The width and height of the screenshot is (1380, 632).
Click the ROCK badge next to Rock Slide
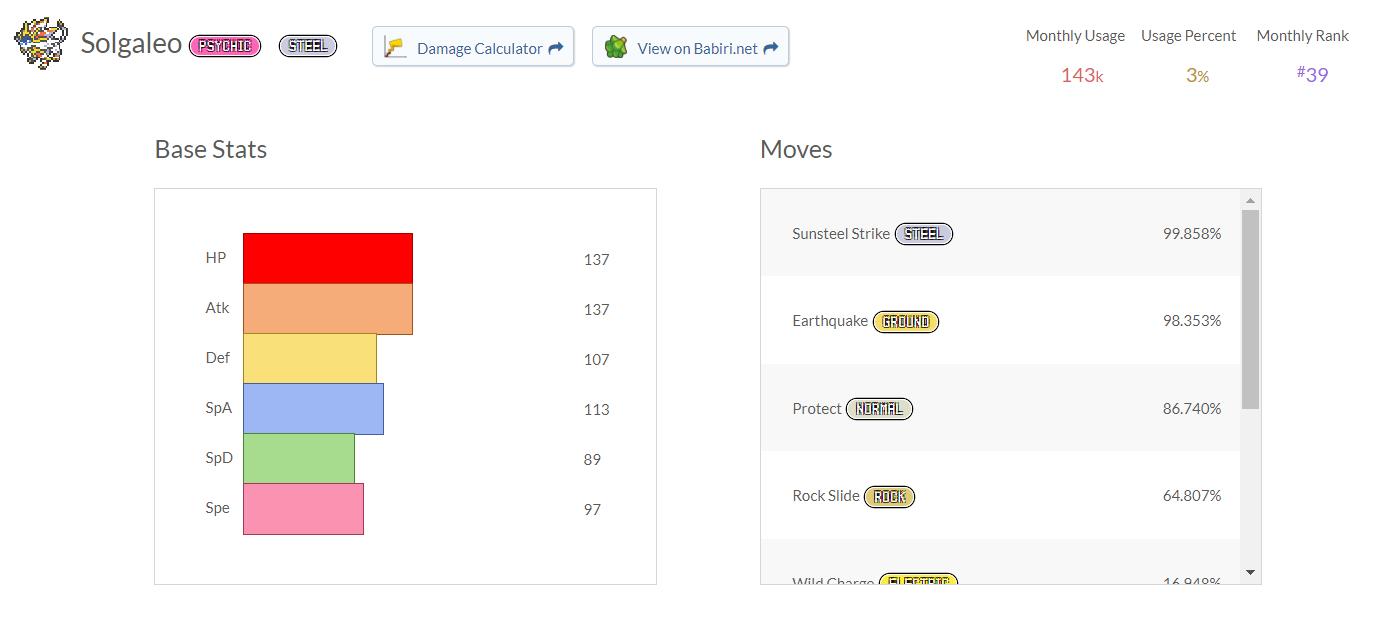click(889, 497)
